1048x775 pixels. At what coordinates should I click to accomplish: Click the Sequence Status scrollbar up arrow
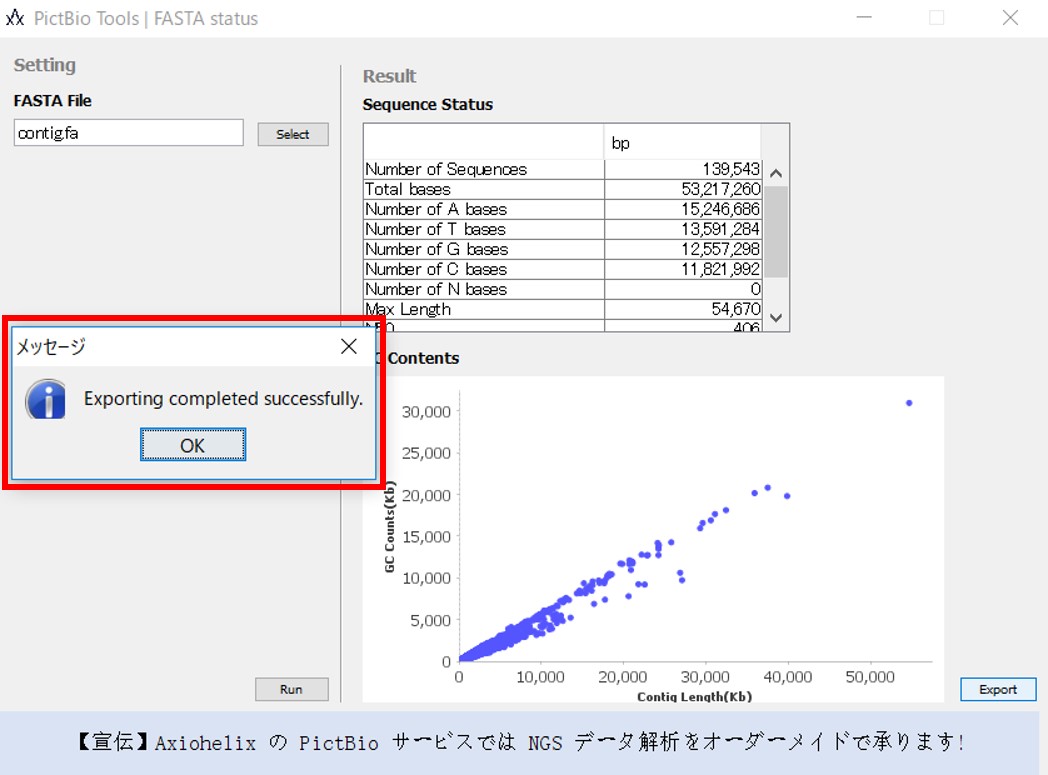point(776,172)
